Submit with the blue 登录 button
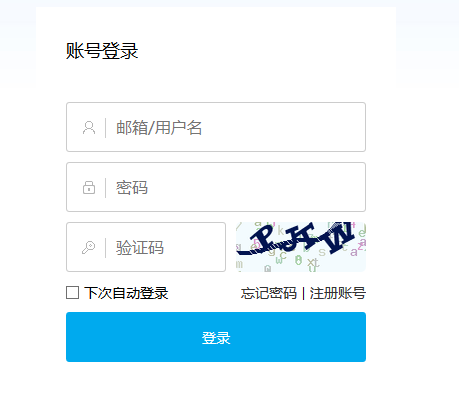The height and width of the screenshot is (414, 459). (216, 337)
